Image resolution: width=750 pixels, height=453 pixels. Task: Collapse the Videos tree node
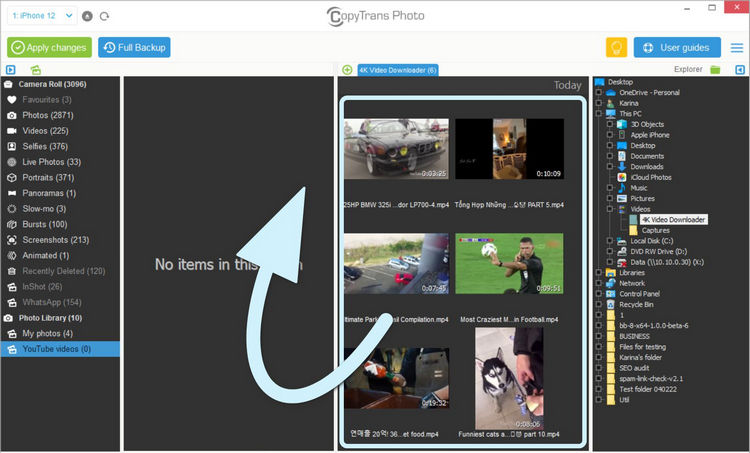tap(610, 209)
